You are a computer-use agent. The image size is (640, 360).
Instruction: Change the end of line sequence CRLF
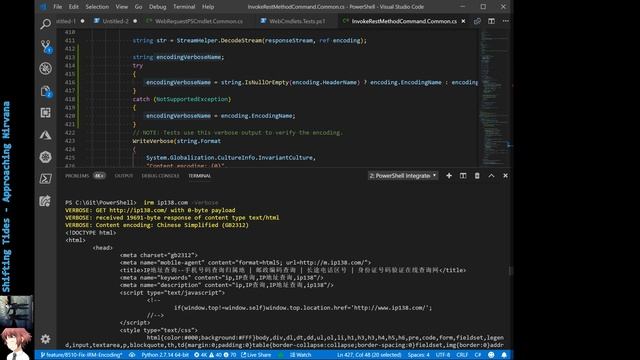[462, 355]
